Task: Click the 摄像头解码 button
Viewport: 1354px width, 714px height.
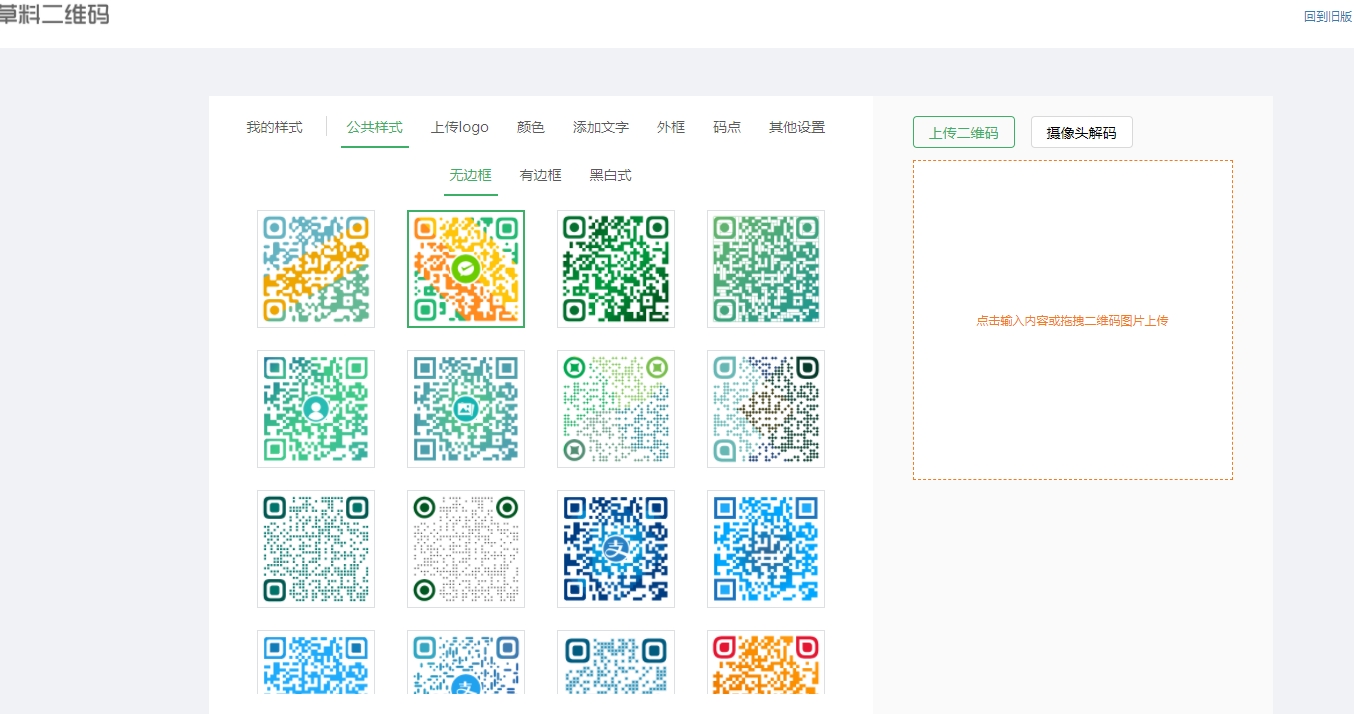Action: [x=1081, y=132]
